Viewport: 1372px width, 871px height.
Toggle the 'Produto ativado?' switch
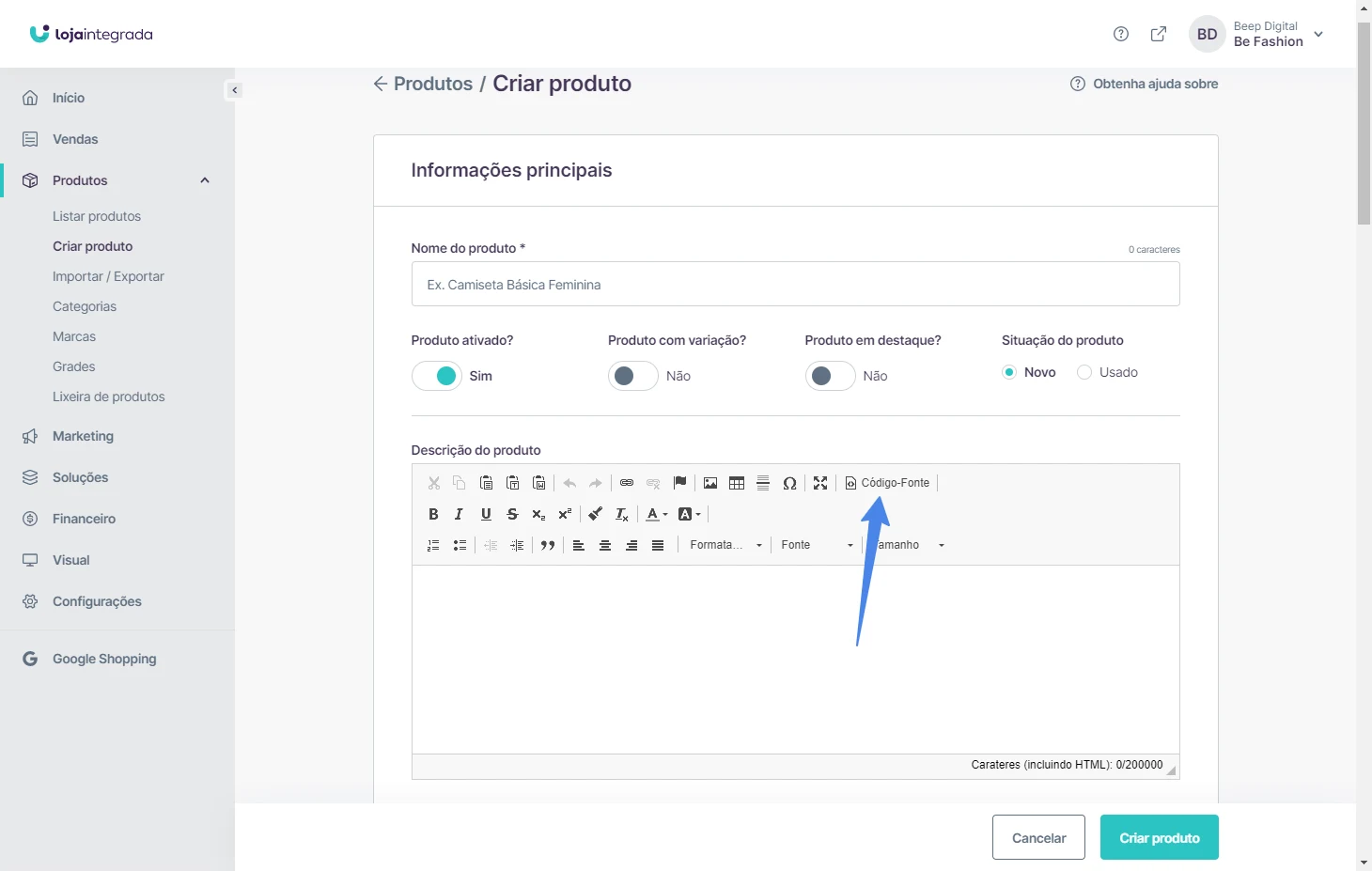tap(437, 376)
